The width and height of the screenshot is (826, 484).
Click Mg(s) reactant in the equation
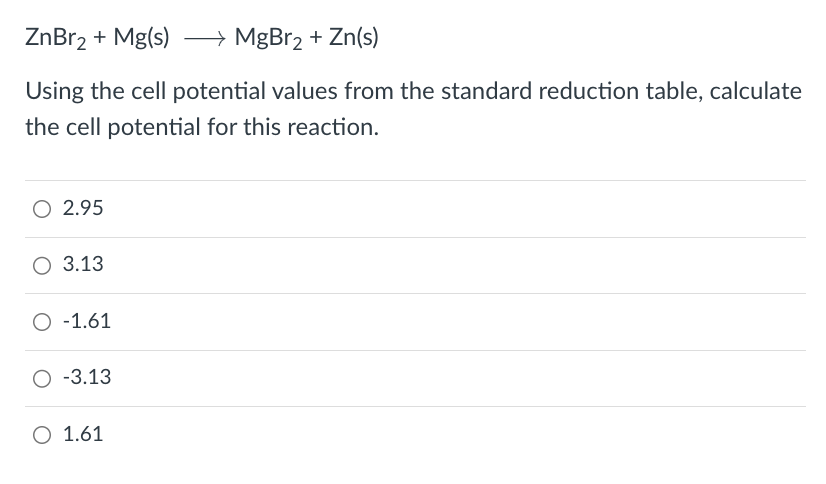pyautogui.click(x=141, y=38)
